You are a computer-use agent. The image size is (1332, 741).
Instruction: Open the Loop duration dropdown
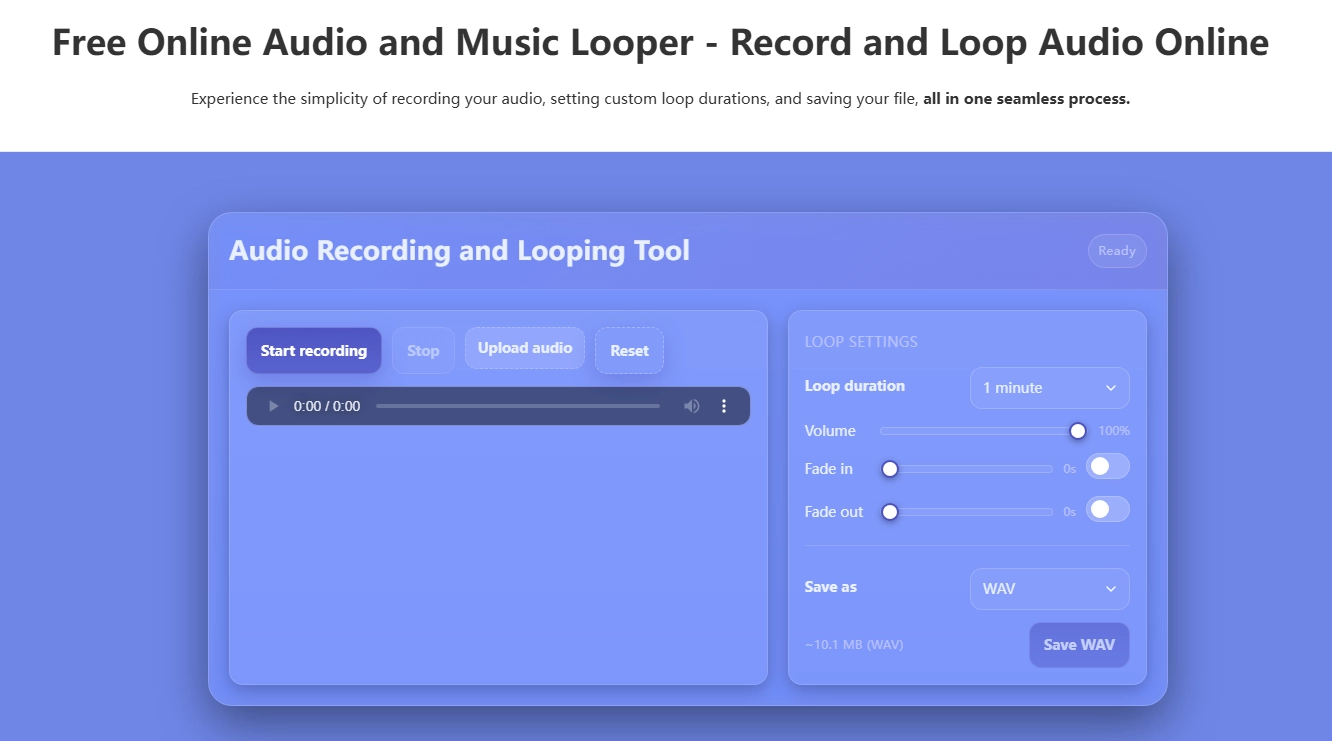[x=1049, y=388]
